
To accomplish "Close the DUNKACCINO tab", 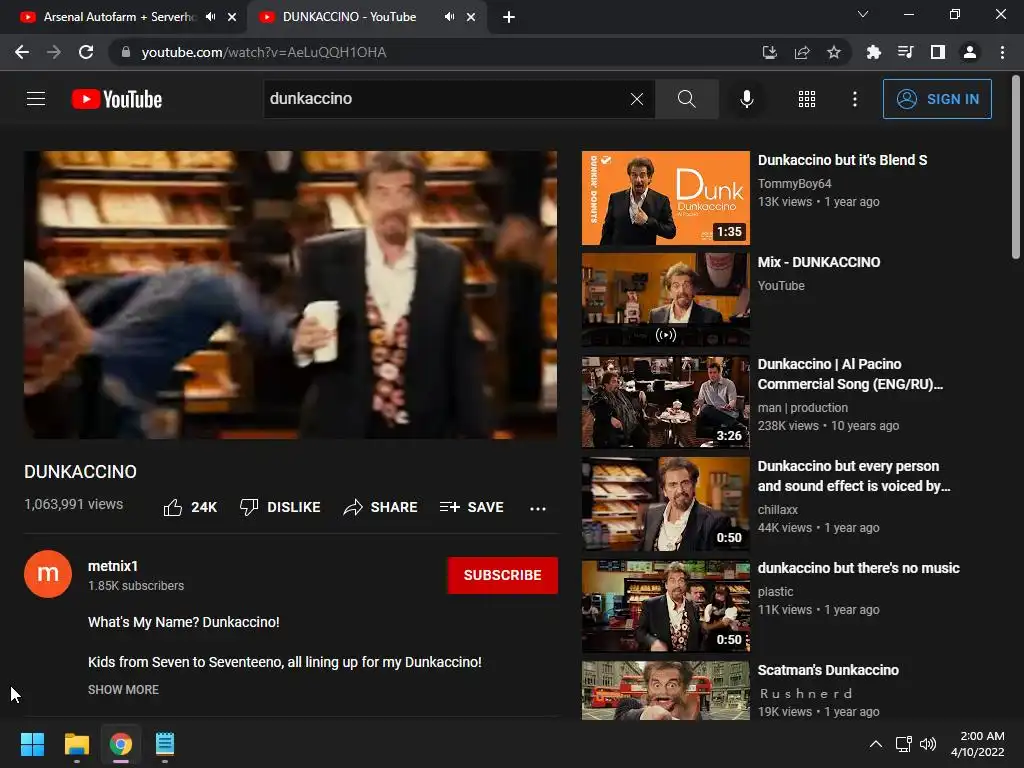I will click(x=471, y=18).
